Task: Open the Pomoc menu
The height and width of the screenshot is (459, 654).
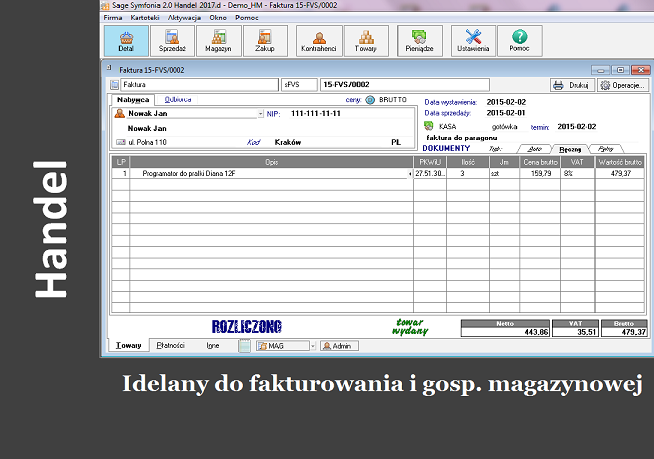Action: pos(247,18)
